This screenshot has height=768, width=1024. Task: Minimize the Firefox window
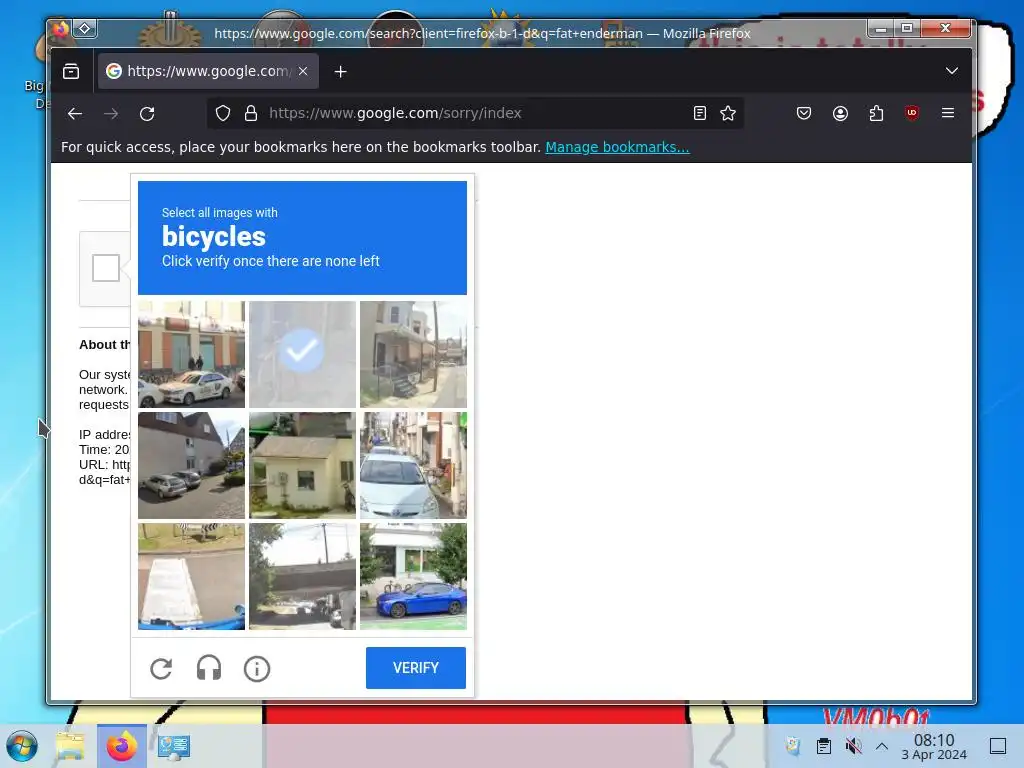[x=881, y=28]
